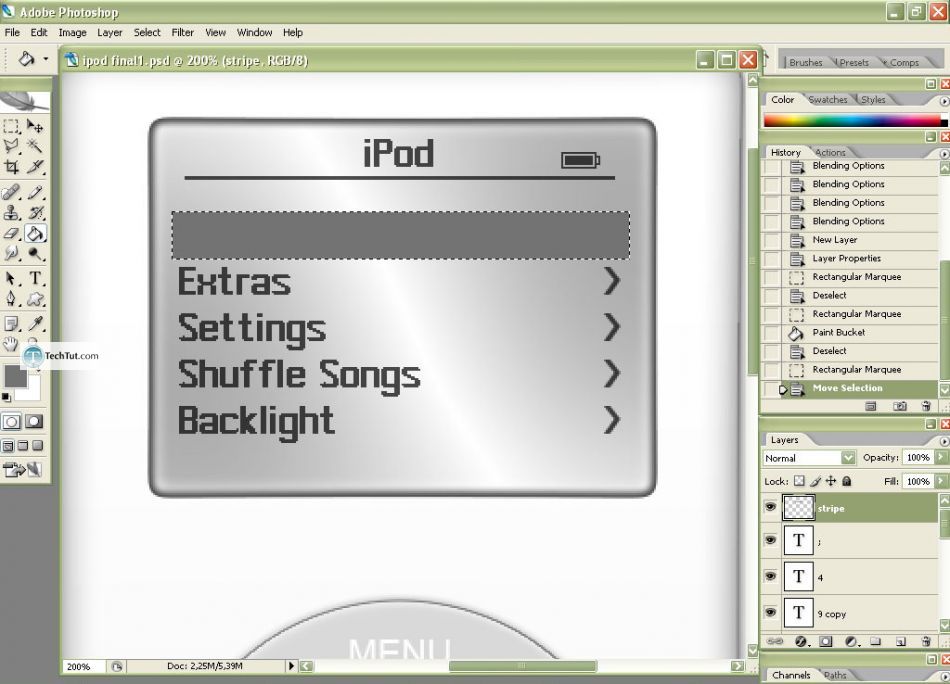This screenshot has width=950, height=684.
Task: Select the Polygonal Lasso tool
Action: pos(12,145)
